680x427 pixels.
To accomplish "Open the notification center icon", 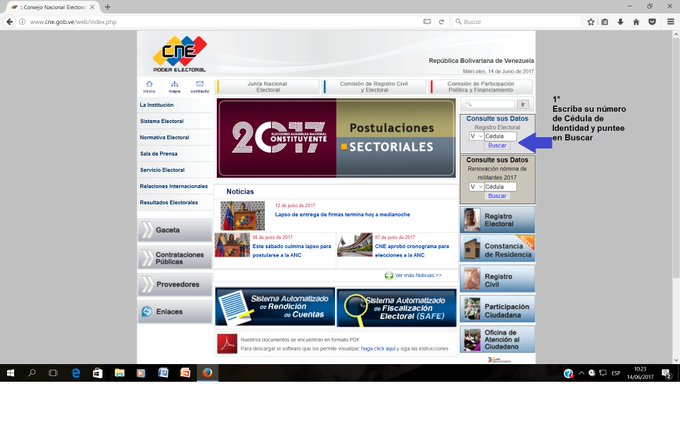I will tap(667, 373).
